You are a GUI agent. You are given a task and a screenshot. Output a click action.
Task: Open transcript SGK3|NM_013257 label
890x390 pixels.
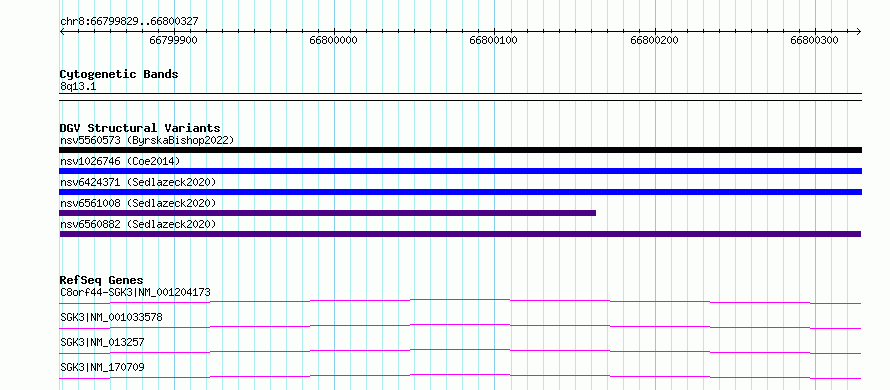pyautogui.click(x=102, y=342)
